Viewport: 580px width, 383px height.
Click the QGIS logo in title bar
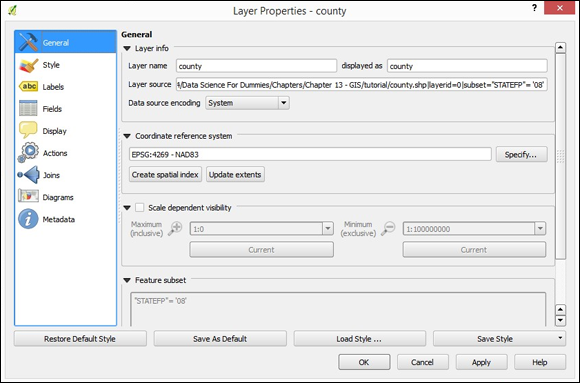click(13, 10)
